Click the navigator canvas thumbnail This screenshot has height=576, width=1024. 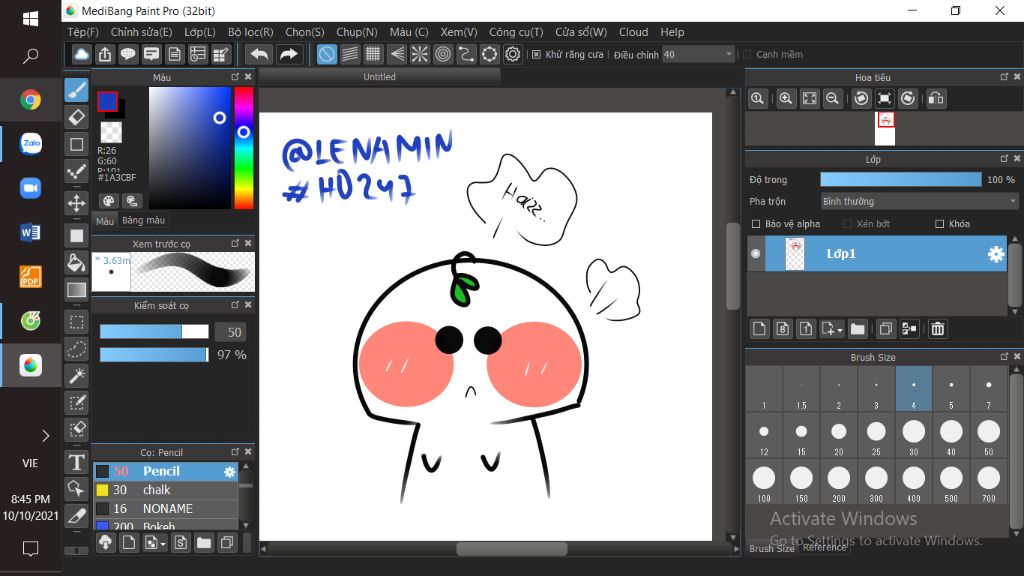tap(885, 128)
